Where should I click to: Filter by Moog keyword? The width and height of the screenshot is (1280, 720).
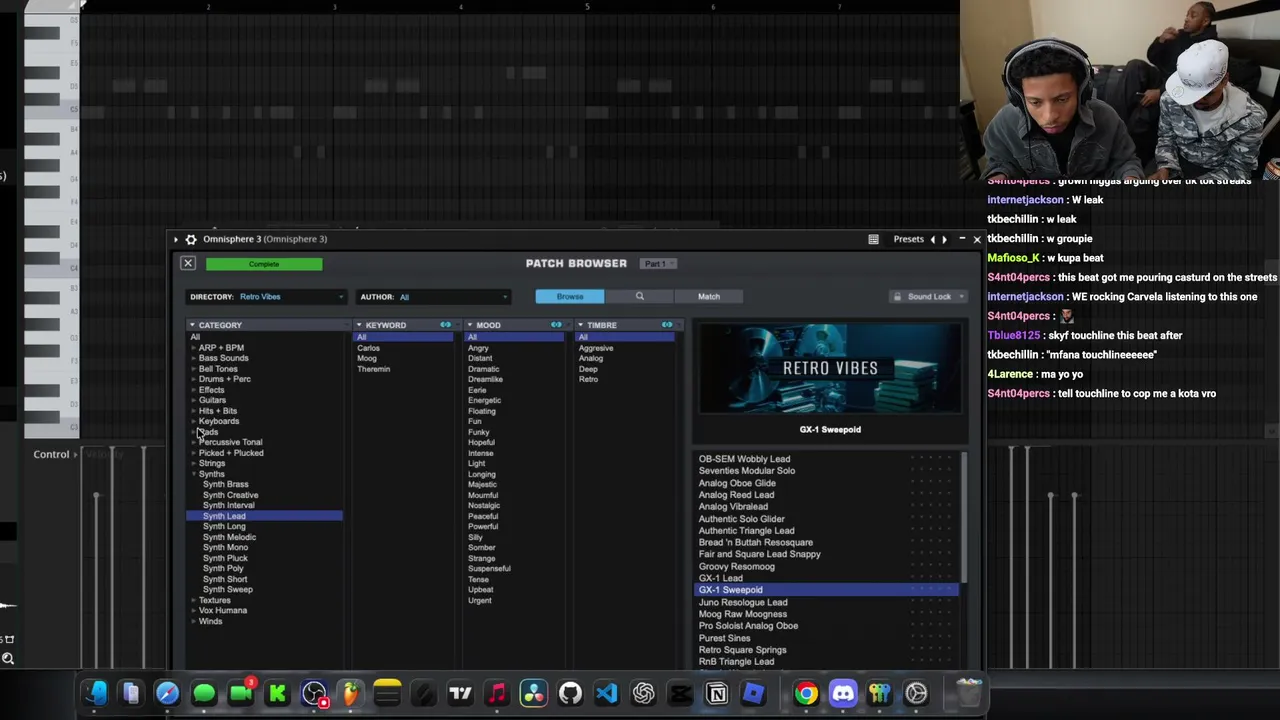(367, 358)
